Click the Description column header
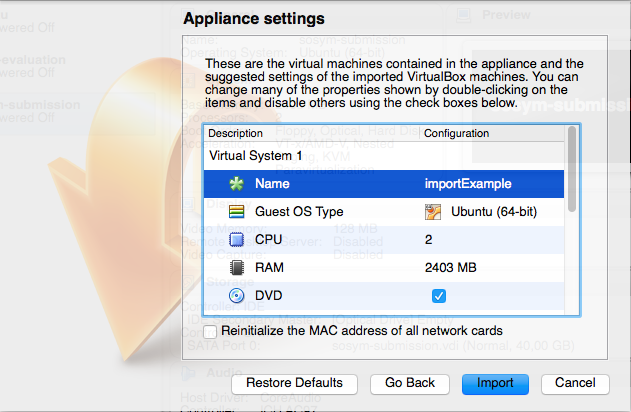This screenshot has height=412, width=631. (236, 133)
